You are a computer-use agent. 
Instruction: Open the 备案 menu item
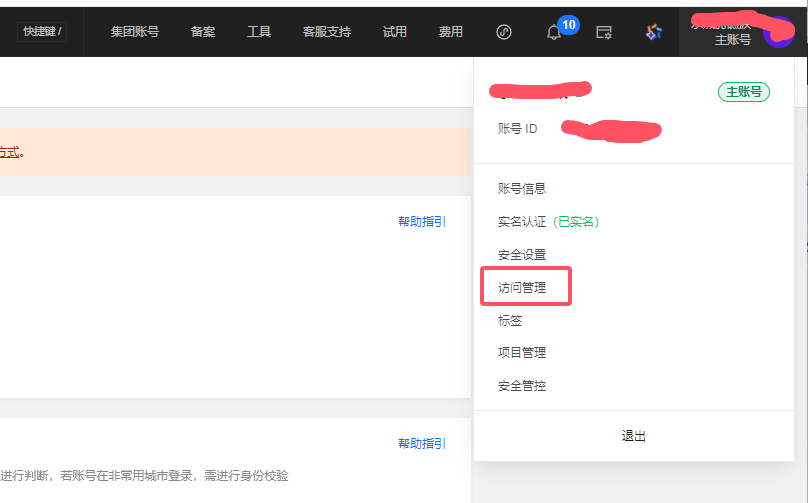(203, 32)
